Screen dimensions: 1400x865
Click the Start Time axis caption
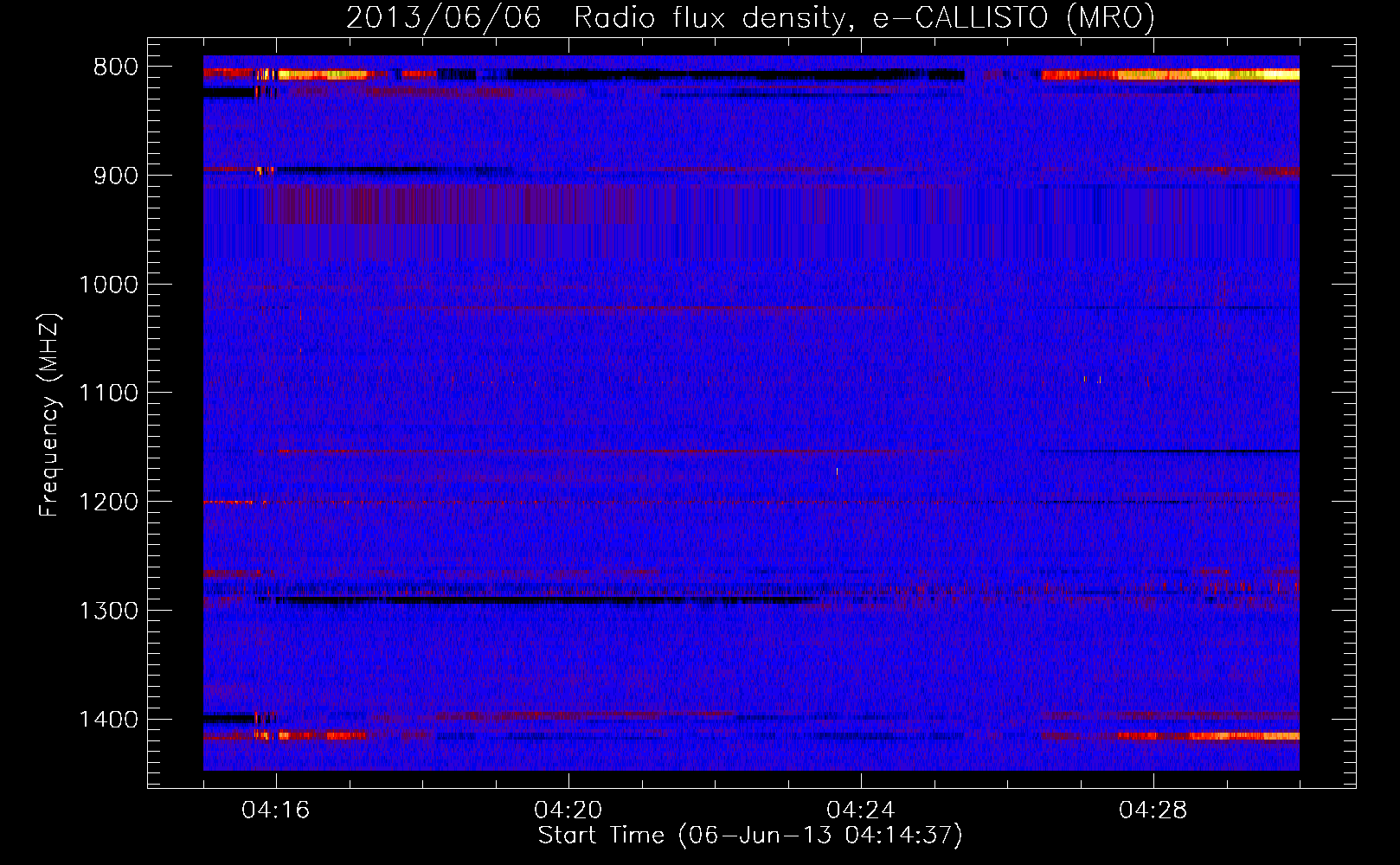(750, 836)
